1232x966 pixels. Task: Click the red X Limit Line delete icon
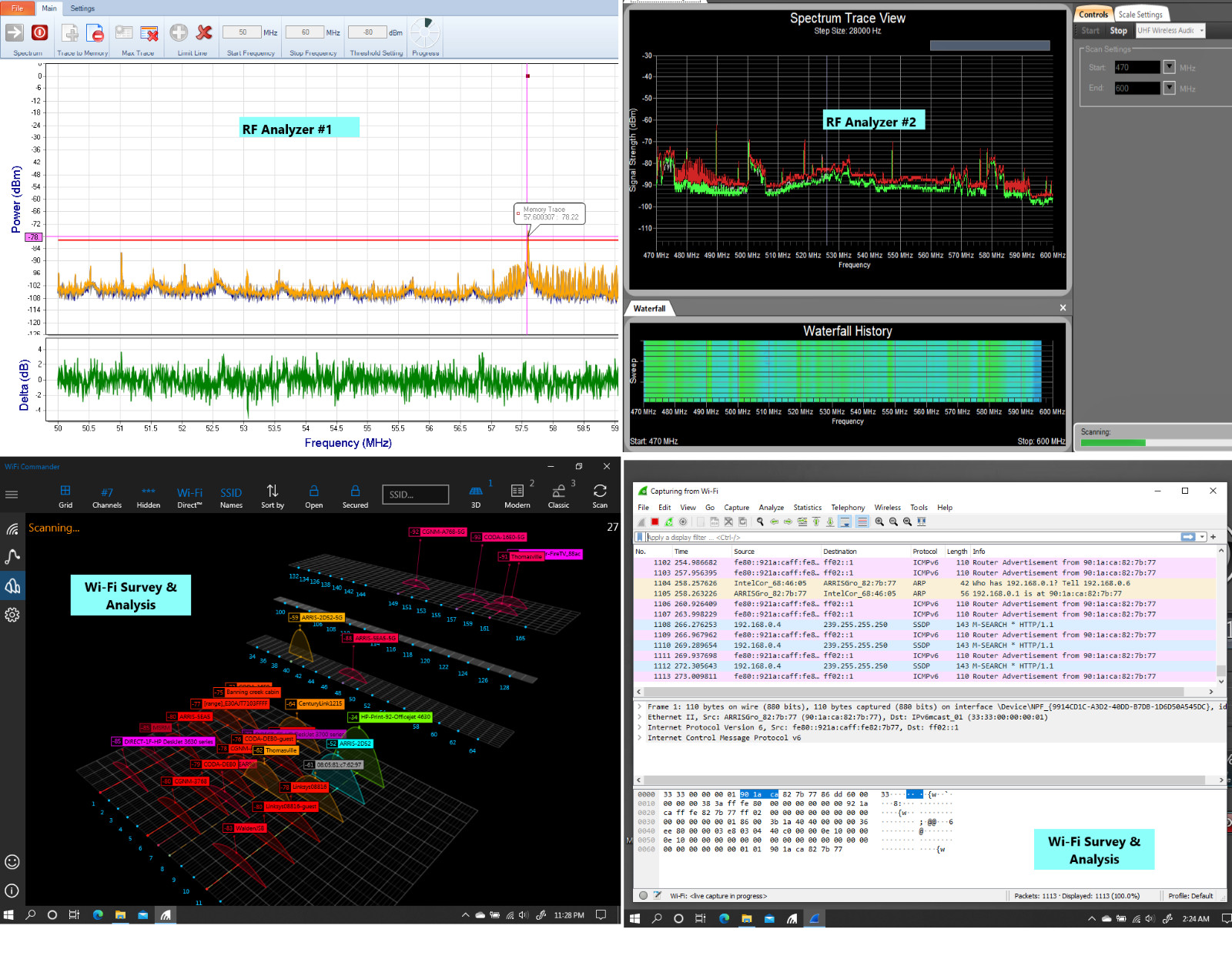coord(204,32)
